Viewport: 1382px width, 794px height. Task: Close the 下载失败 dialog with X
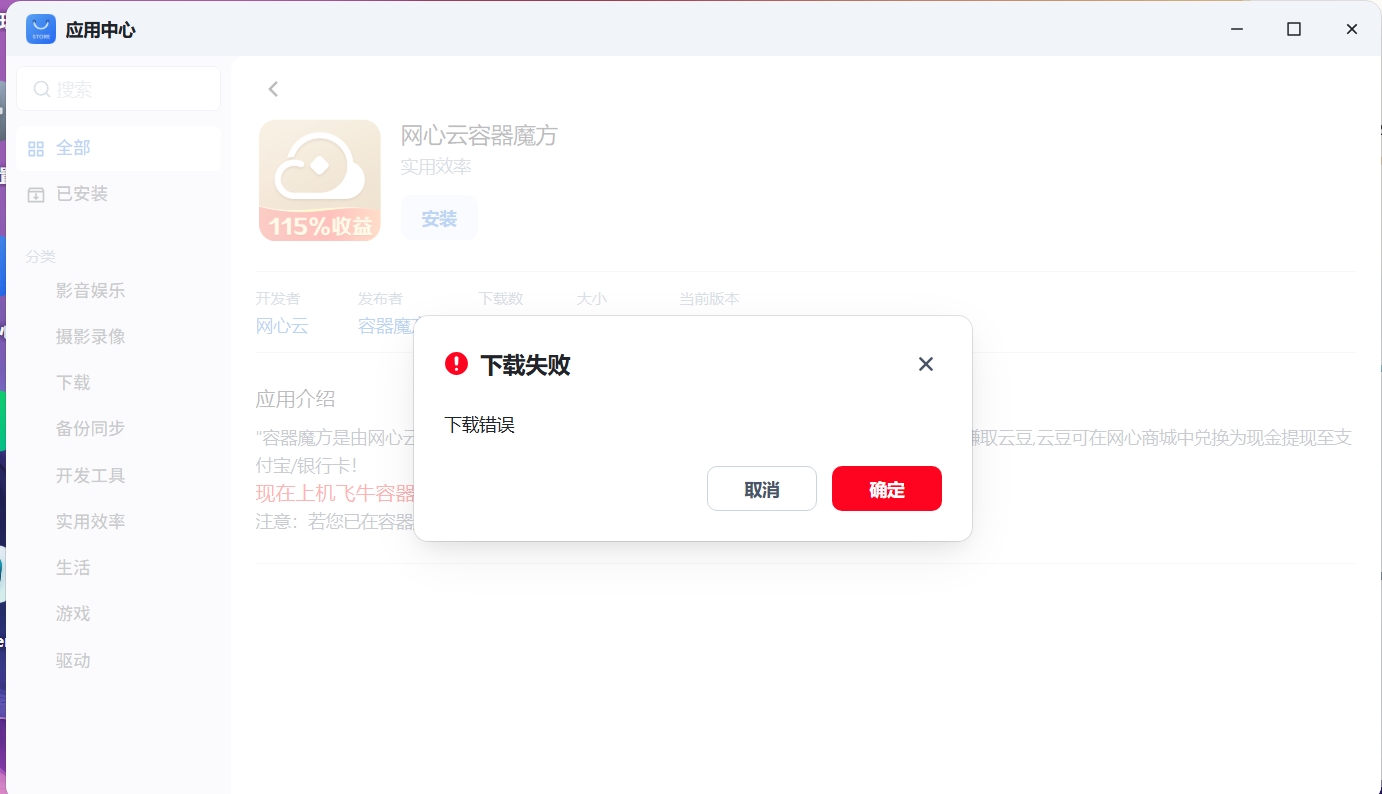coord(926,364)
